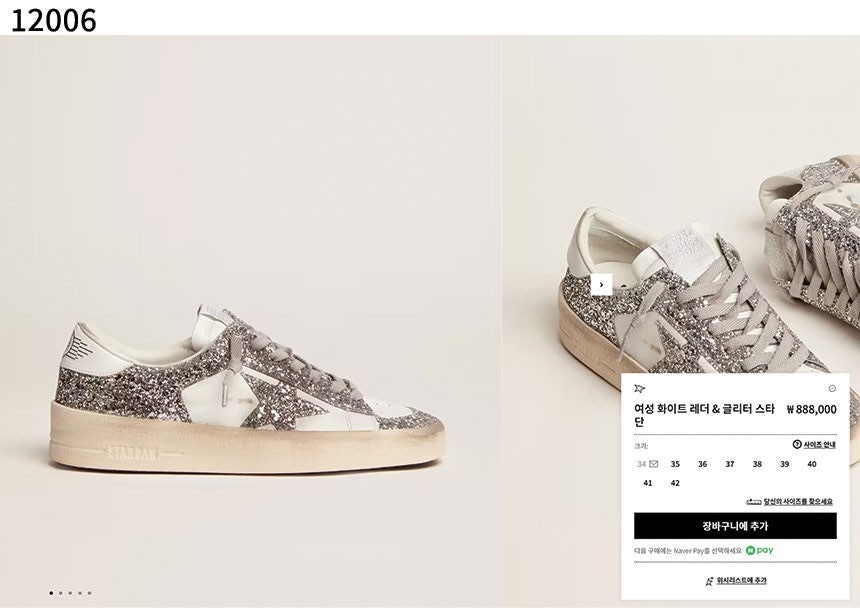860x608 pixels.
Task: Click the next image arrow button
Action: coord(601,285)
